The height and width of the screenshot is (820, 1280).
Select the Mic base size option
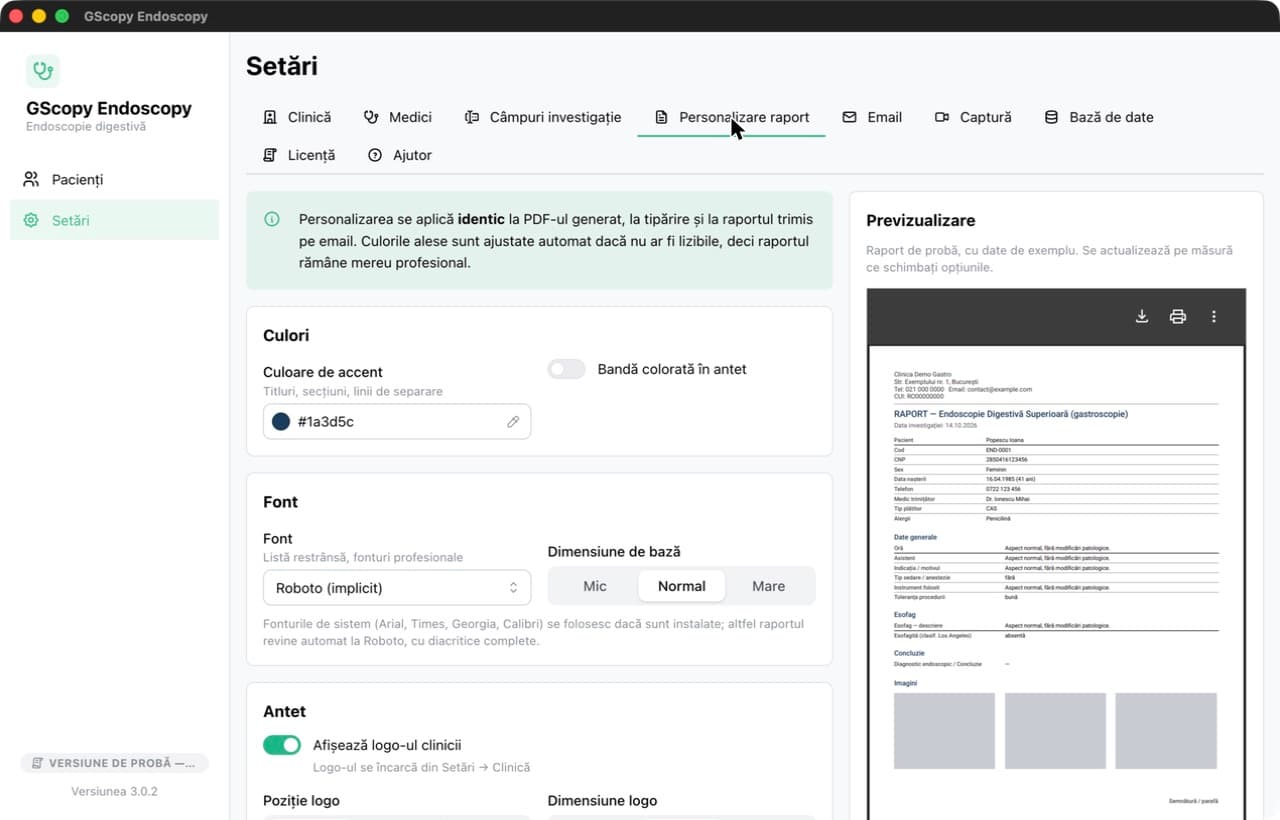pyautogui.click(x=595, y=586)
